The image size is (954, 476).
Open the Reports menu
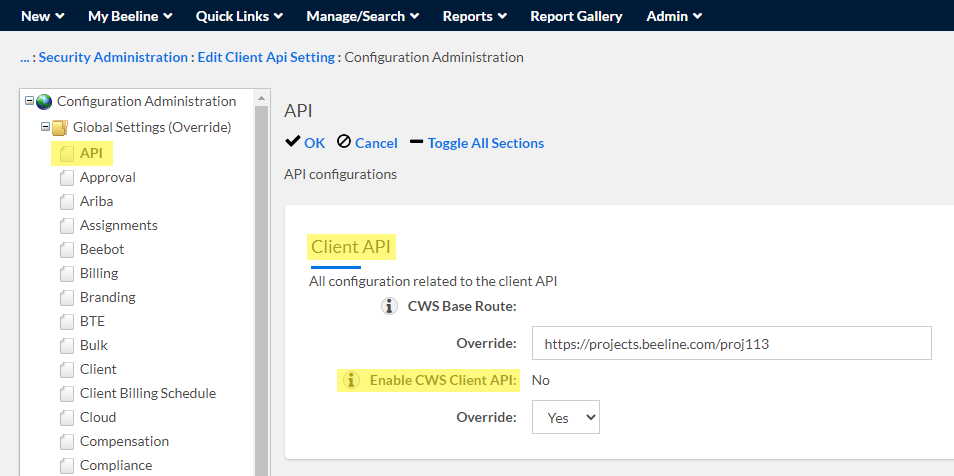tap(475, 16)
